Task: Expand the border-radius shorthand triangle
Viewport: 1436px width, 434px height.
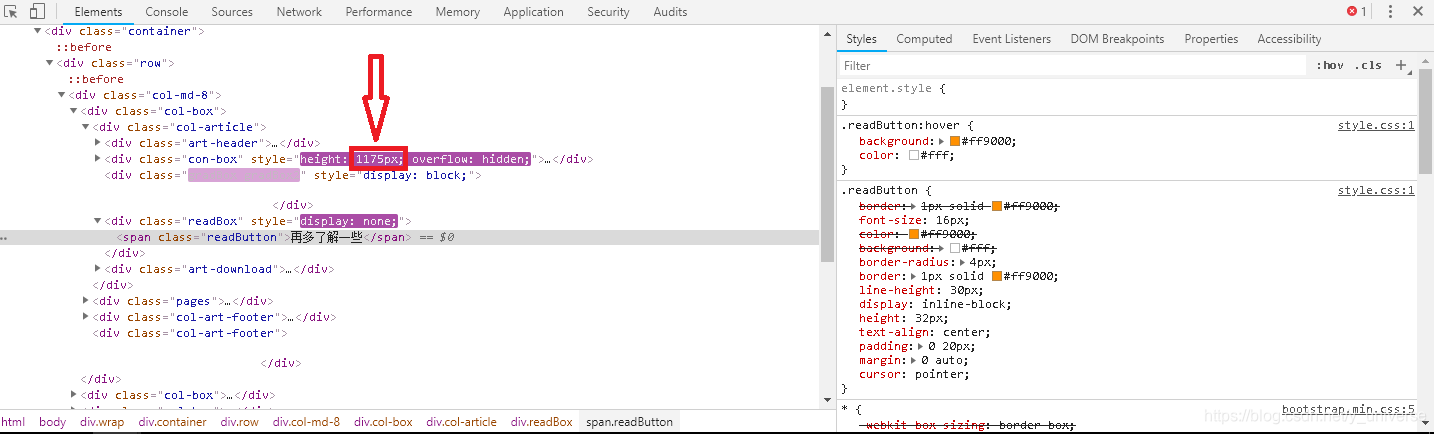Action: [963, 262]
